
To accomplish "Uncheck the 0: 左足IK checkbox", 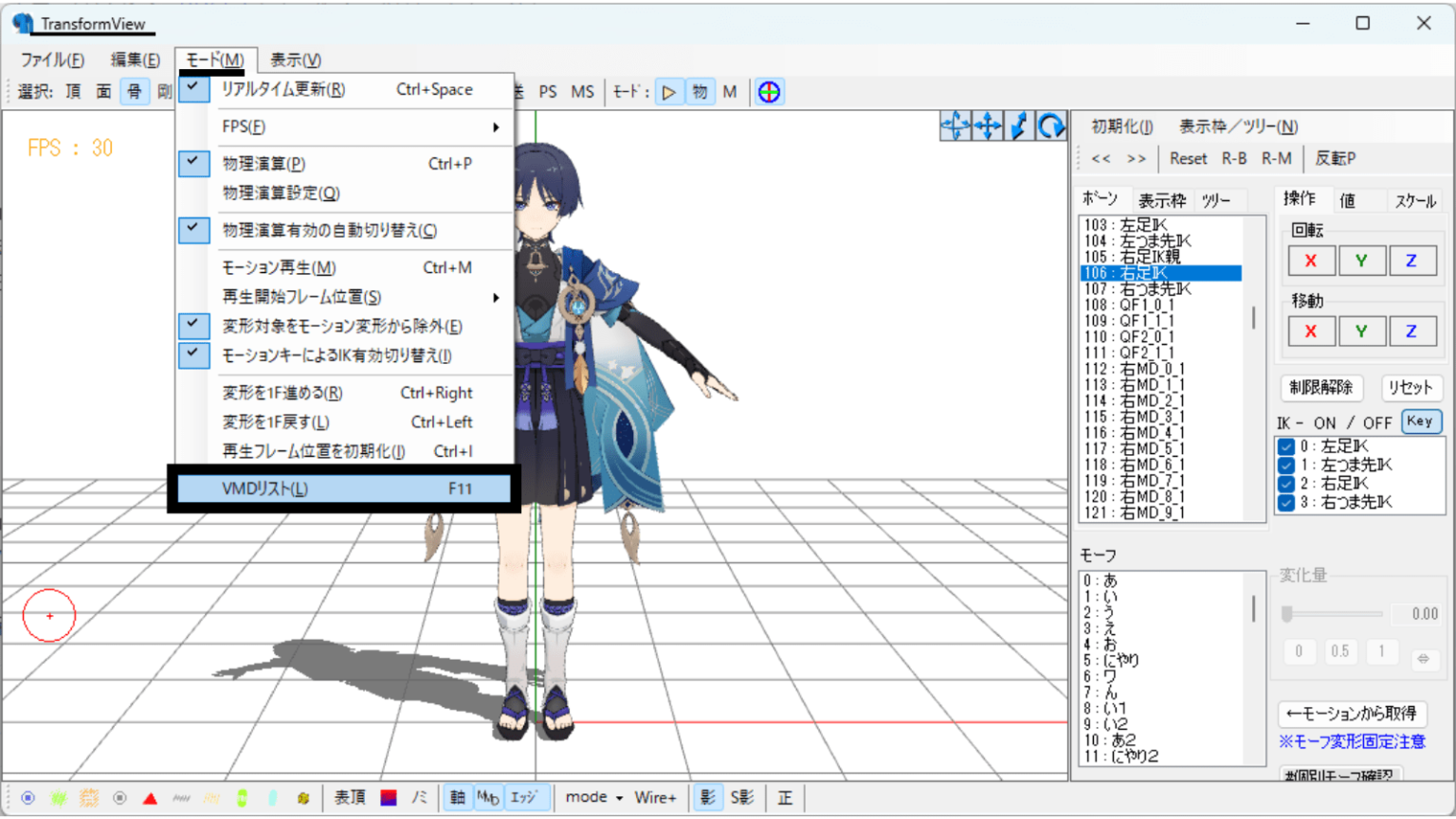I will point(1285,446).
